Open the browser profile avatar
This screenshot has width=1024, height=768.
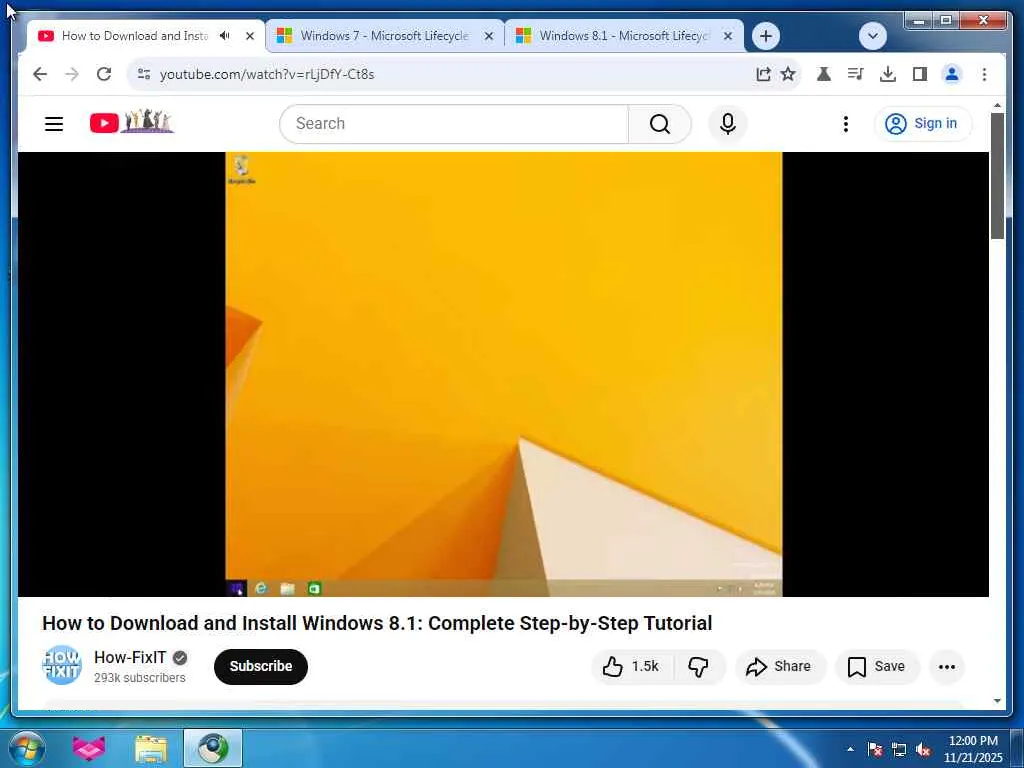(x=952, y=74)
